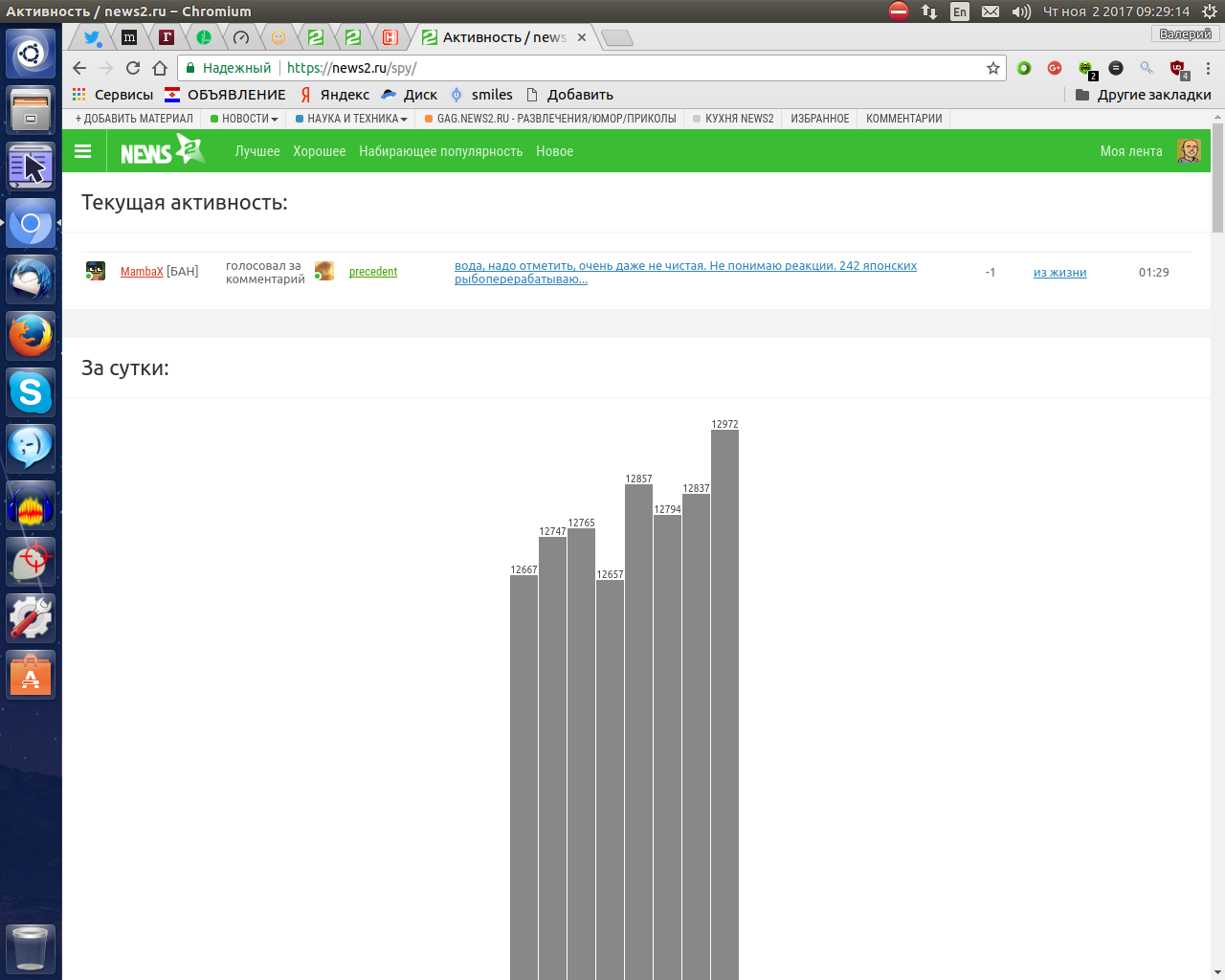Open MambaX user profile link

click(x=142, y=272)
